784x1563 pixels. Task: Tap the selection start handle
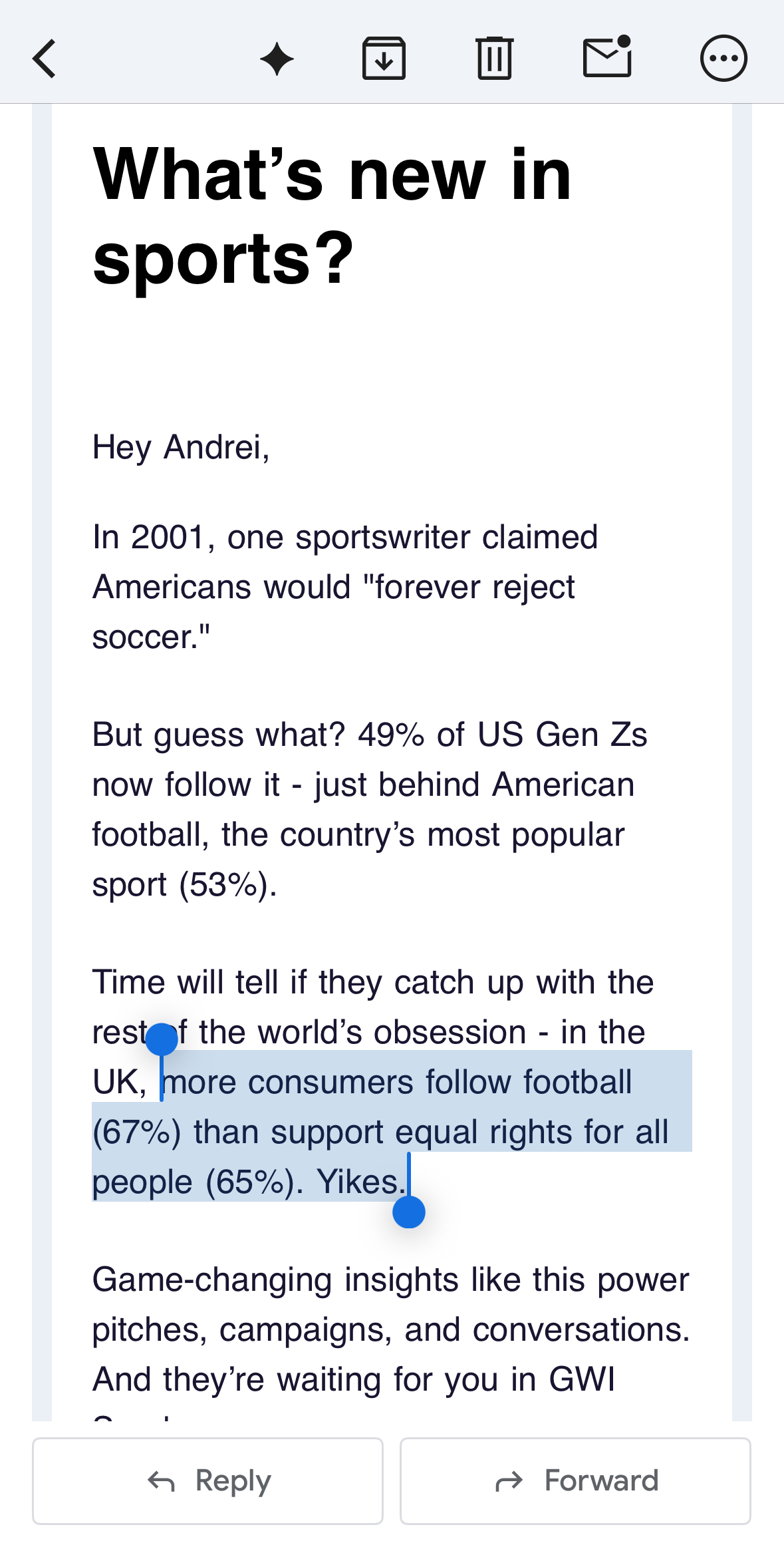(x=162, y=1040)
